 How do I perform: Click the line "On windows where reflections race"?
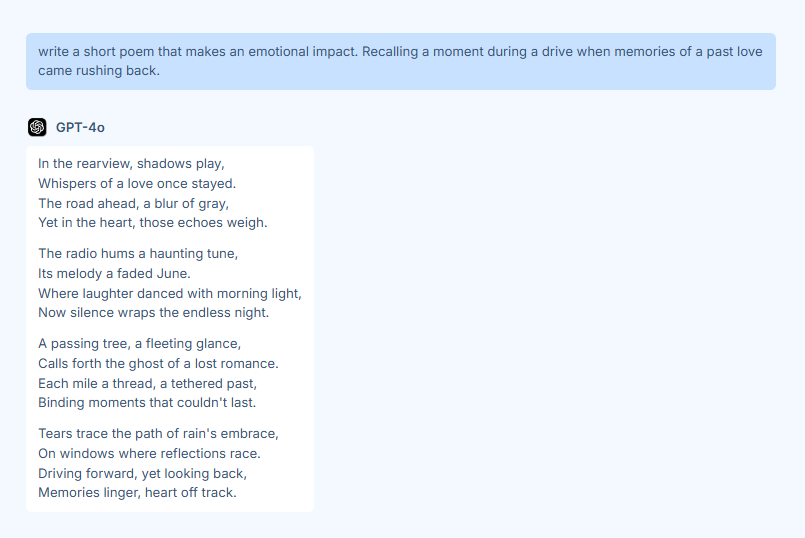tap(149, 453)
